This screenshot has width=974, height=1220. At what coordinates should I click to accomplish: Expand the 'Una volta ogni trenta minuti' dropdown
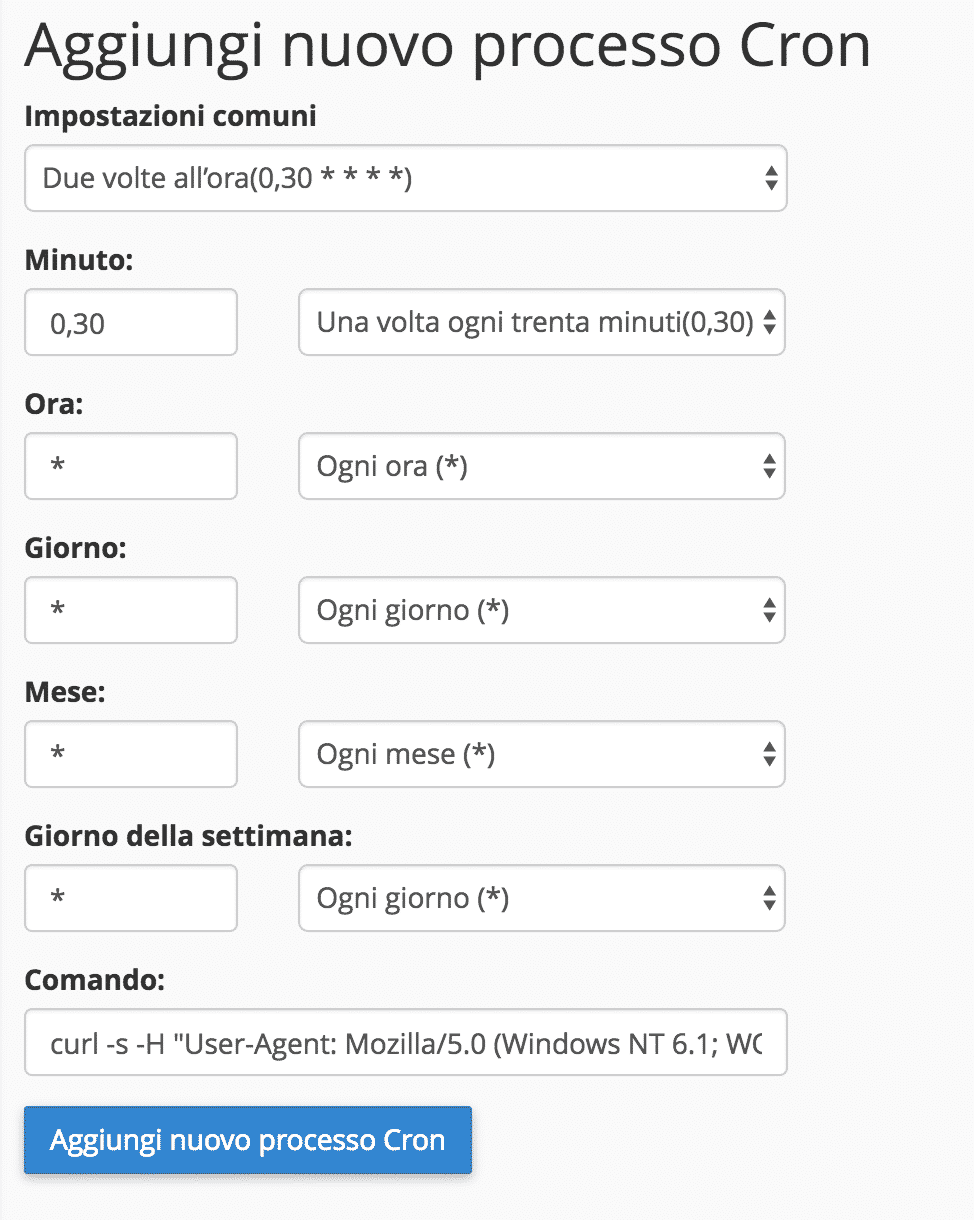pyautogui.click(x=541, y=322)
